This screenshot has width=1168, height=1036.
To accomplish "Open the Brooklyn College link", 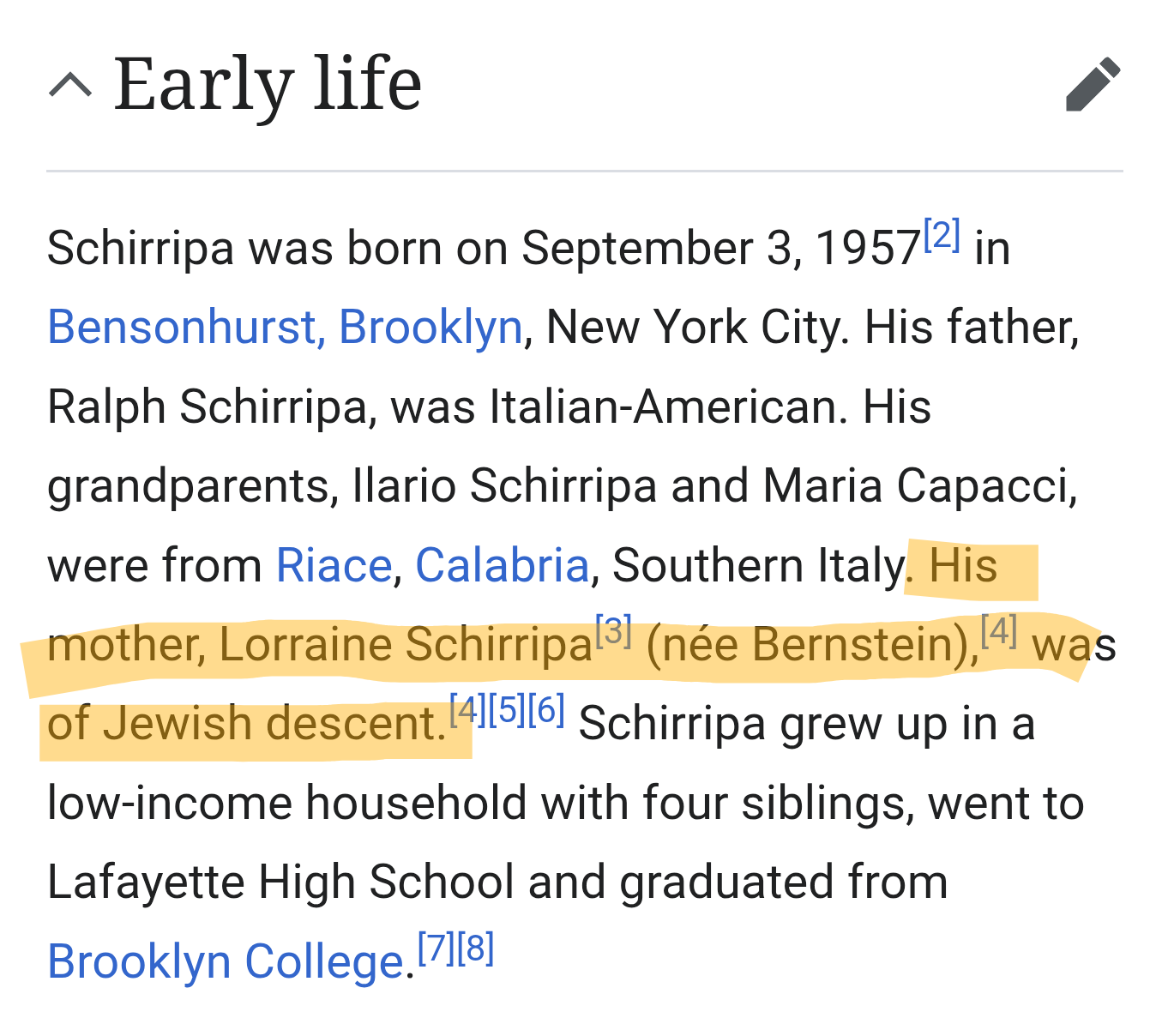I will point(226,962).
